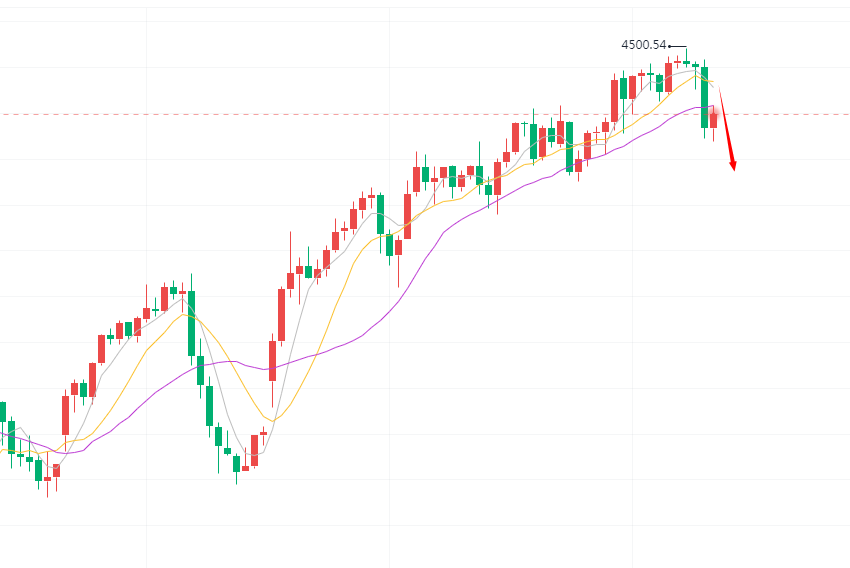Select the big green candle at far-right top

[705, 96]
